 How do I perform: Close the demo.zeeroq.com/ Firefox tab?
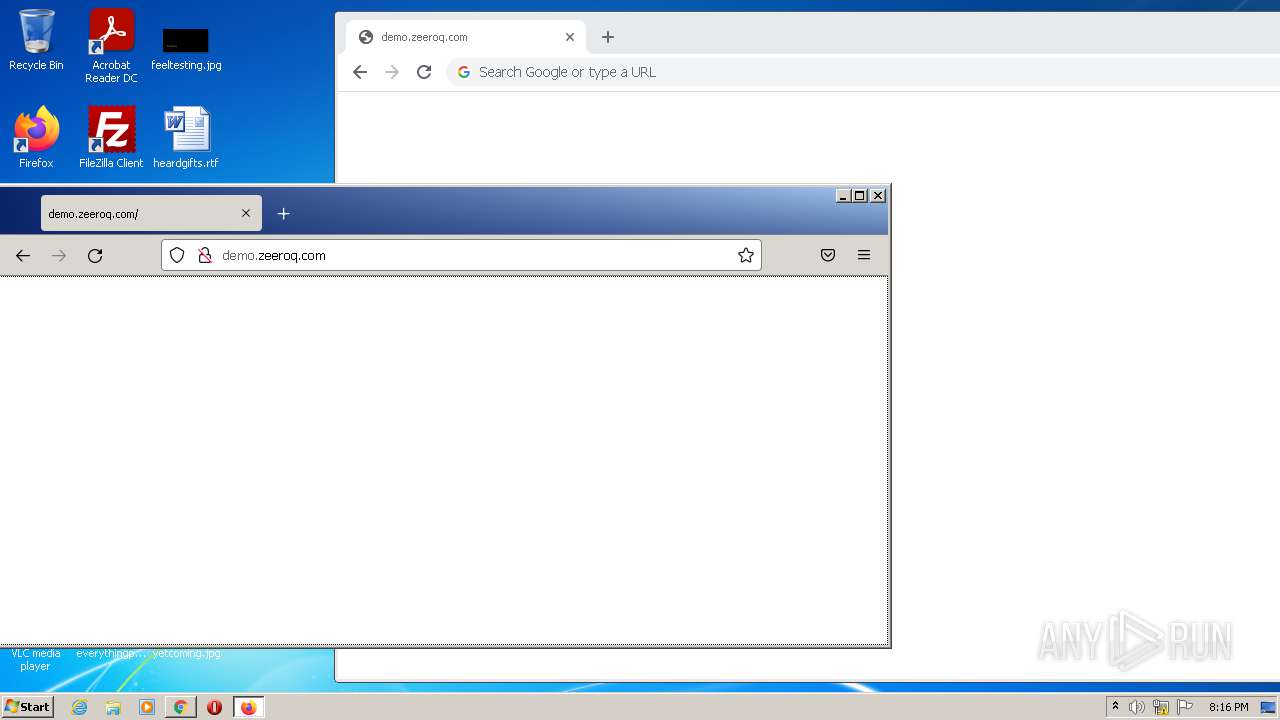coord(246,213)
